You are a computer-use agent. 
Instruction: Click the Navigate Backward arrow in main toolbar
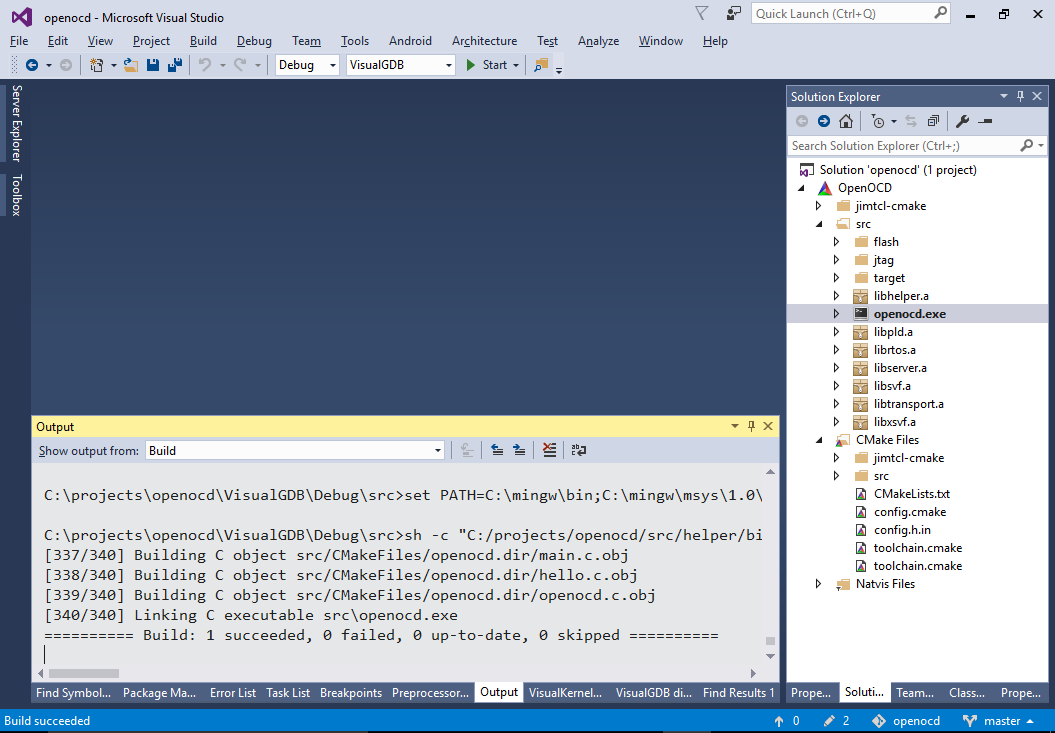click(32, 65)
